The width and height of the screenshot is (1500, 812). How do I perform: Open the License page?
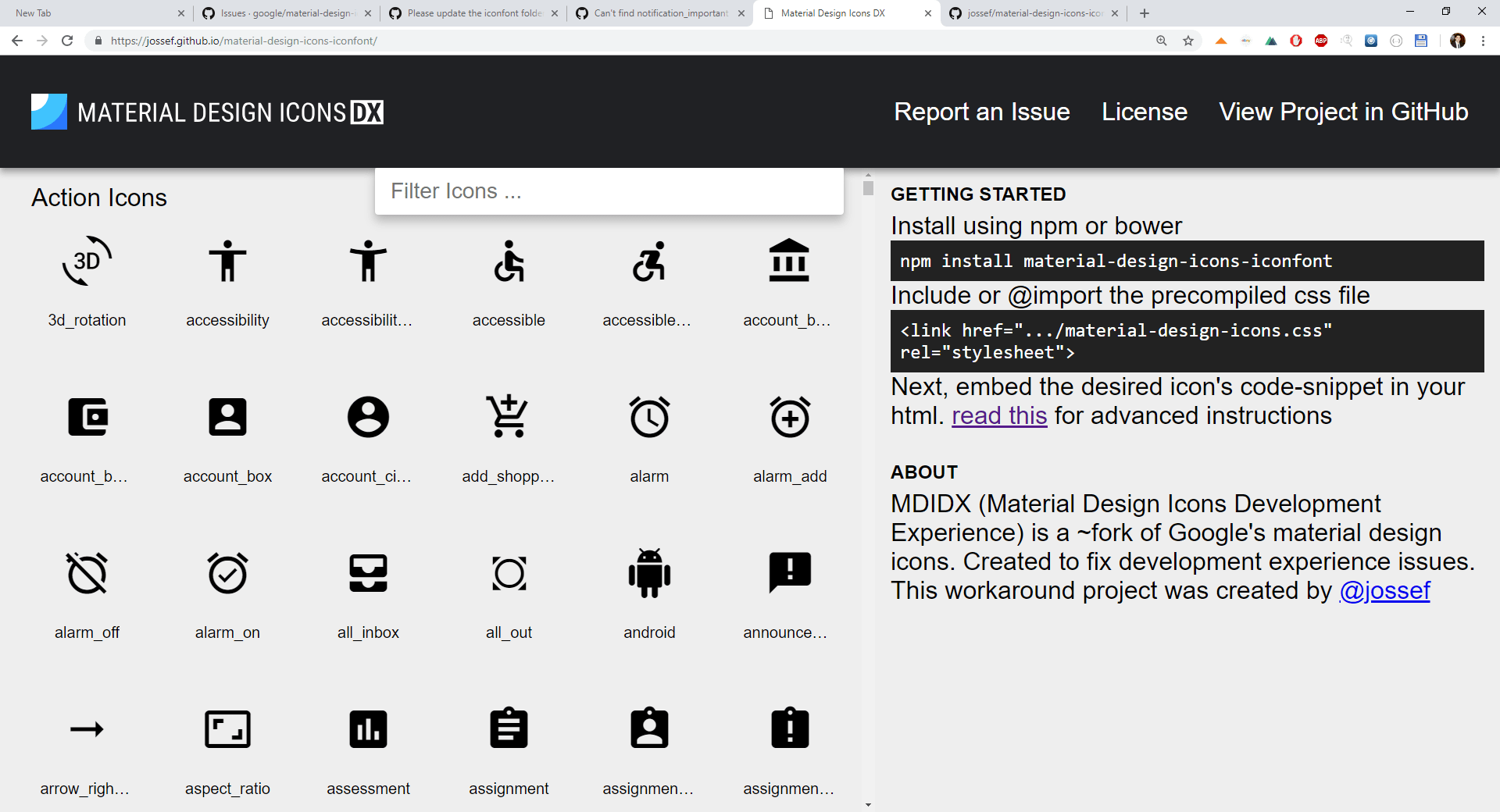coord(1143,112)
